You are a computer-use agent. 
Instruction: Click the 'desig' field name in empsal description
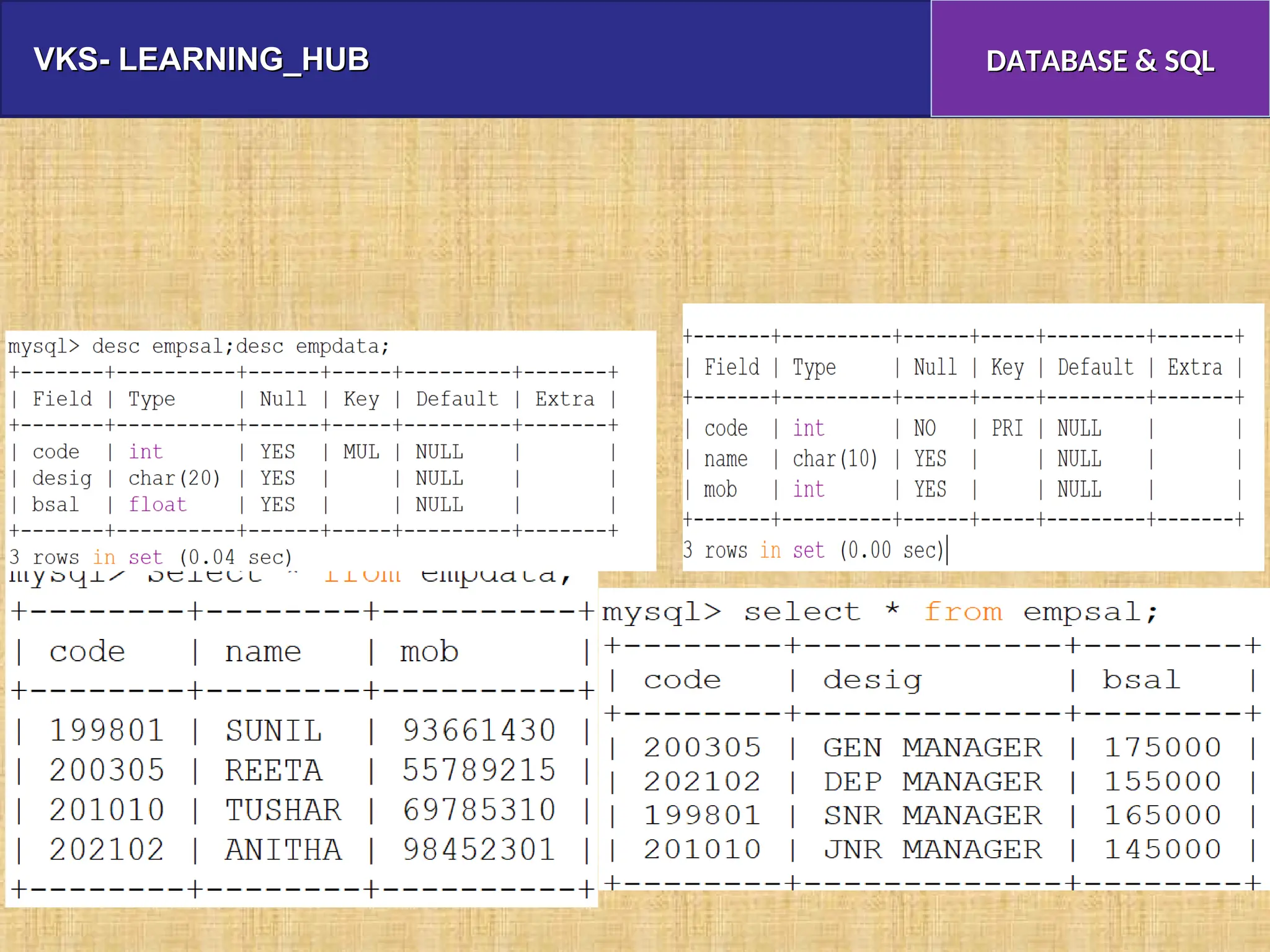pyautogui.click(x=62, y=478)
